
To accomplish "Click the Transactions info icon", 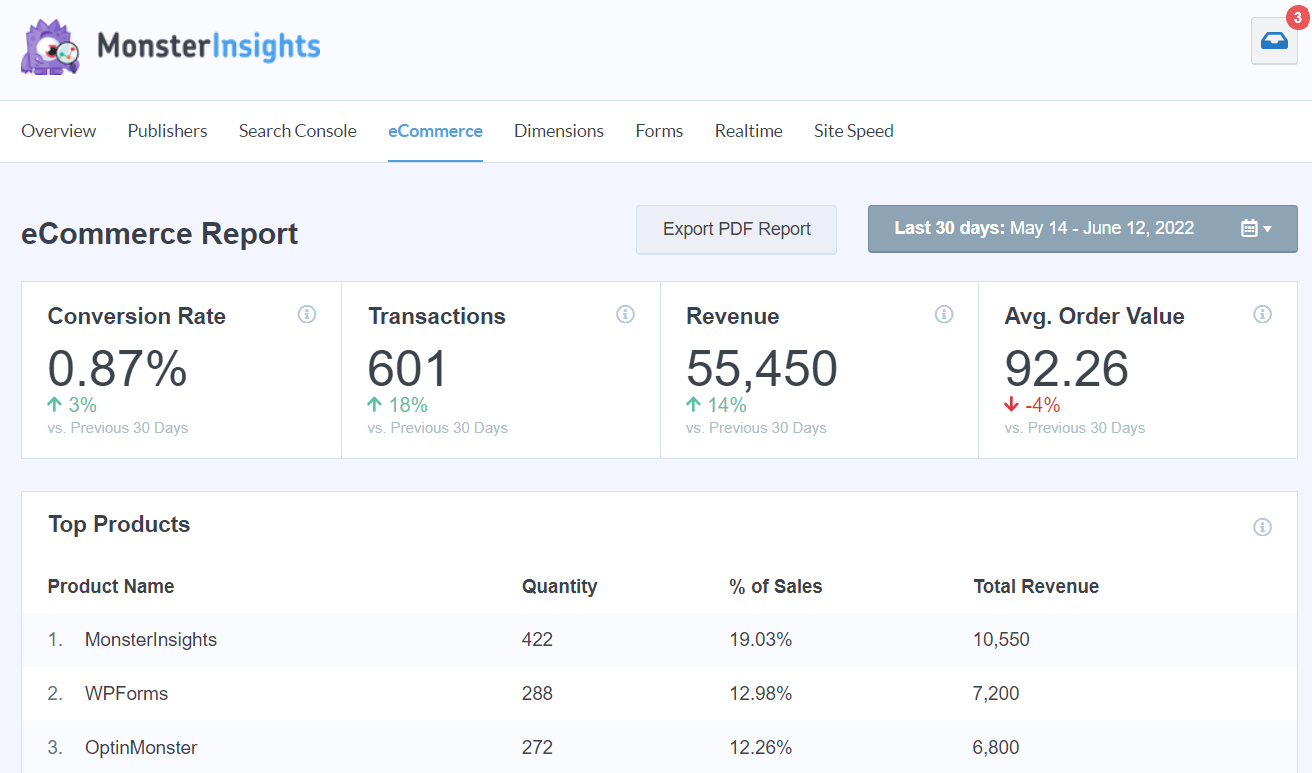I will (626, 314).
